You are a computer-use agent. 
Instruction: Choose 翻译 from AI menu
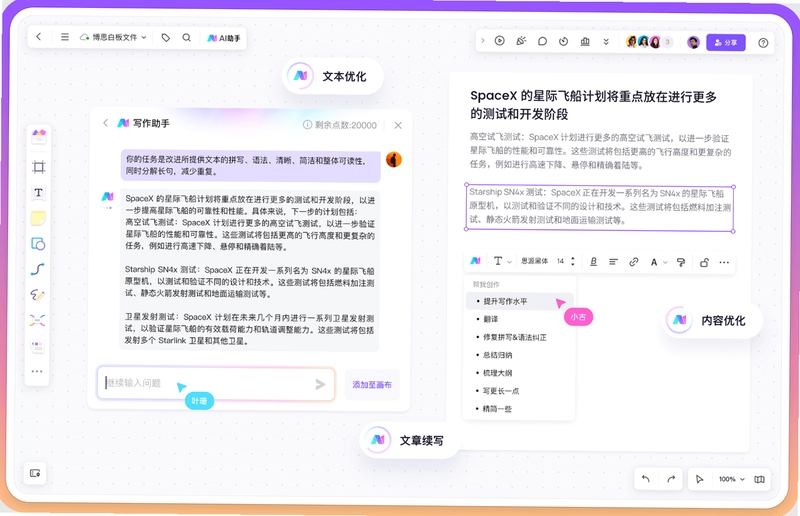(519, 319)
